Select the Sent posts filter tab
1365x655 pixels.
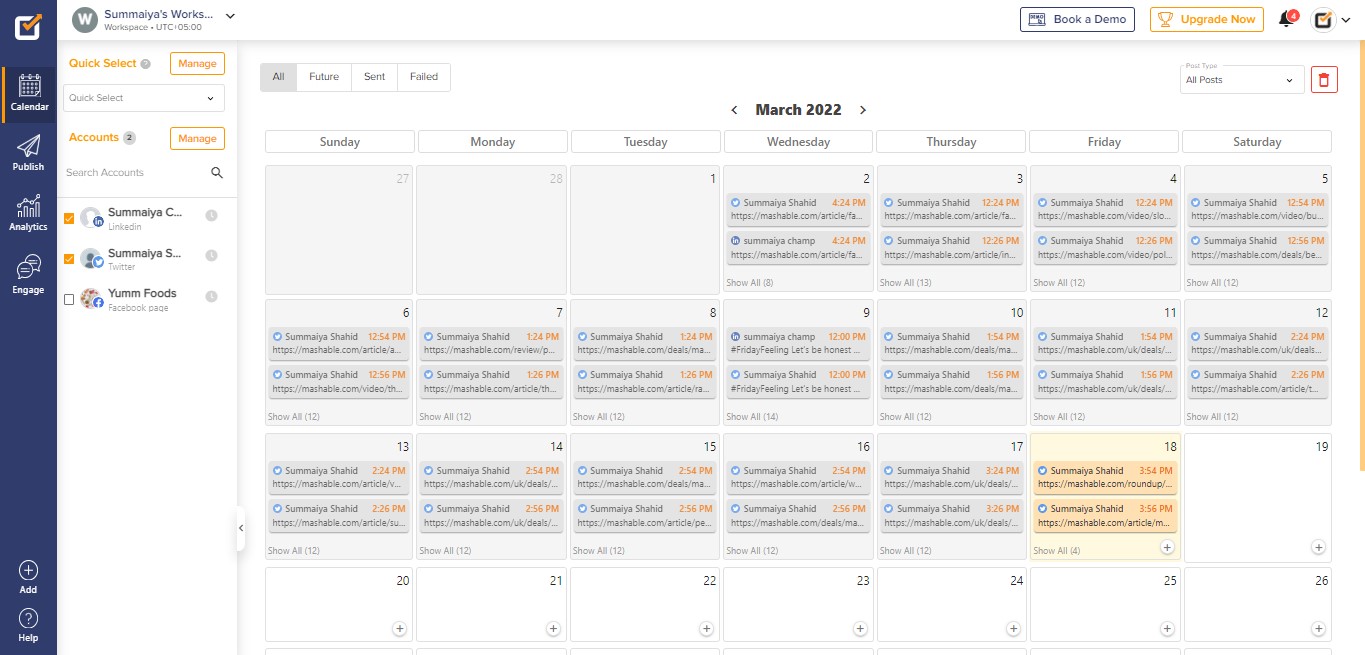(374, 77)
